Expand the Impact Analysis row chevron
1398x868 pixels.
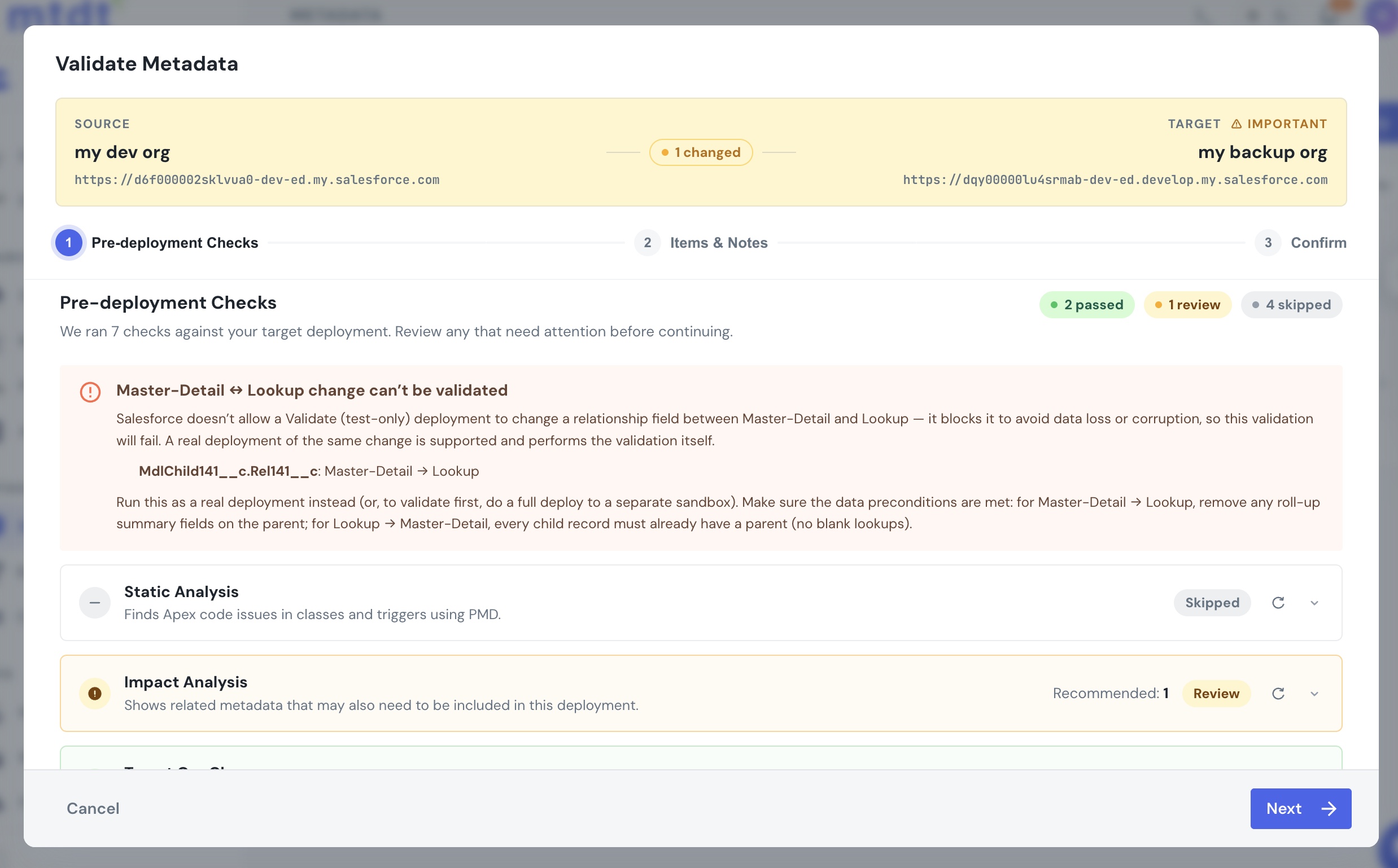pyautogui.click(x=1314, y=694)
